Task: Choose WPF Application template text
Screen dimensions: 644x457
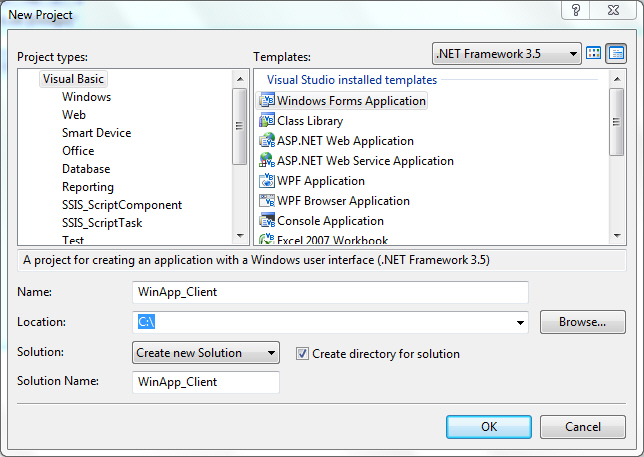Action: [x=321, y=181]
